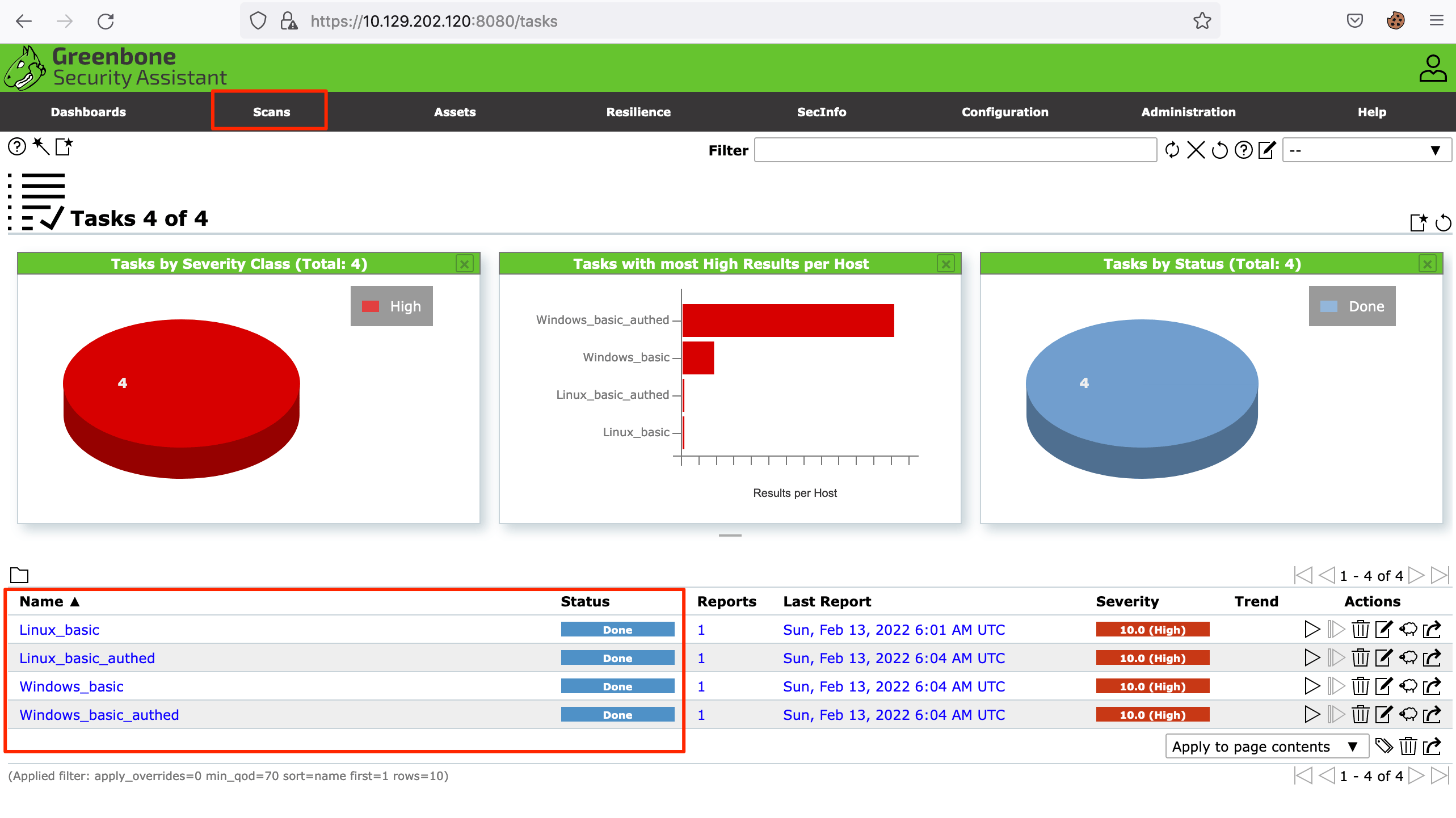Toggle the High legend in severity chart
Screen dimensions: 1456x818
tap(392, 306)
